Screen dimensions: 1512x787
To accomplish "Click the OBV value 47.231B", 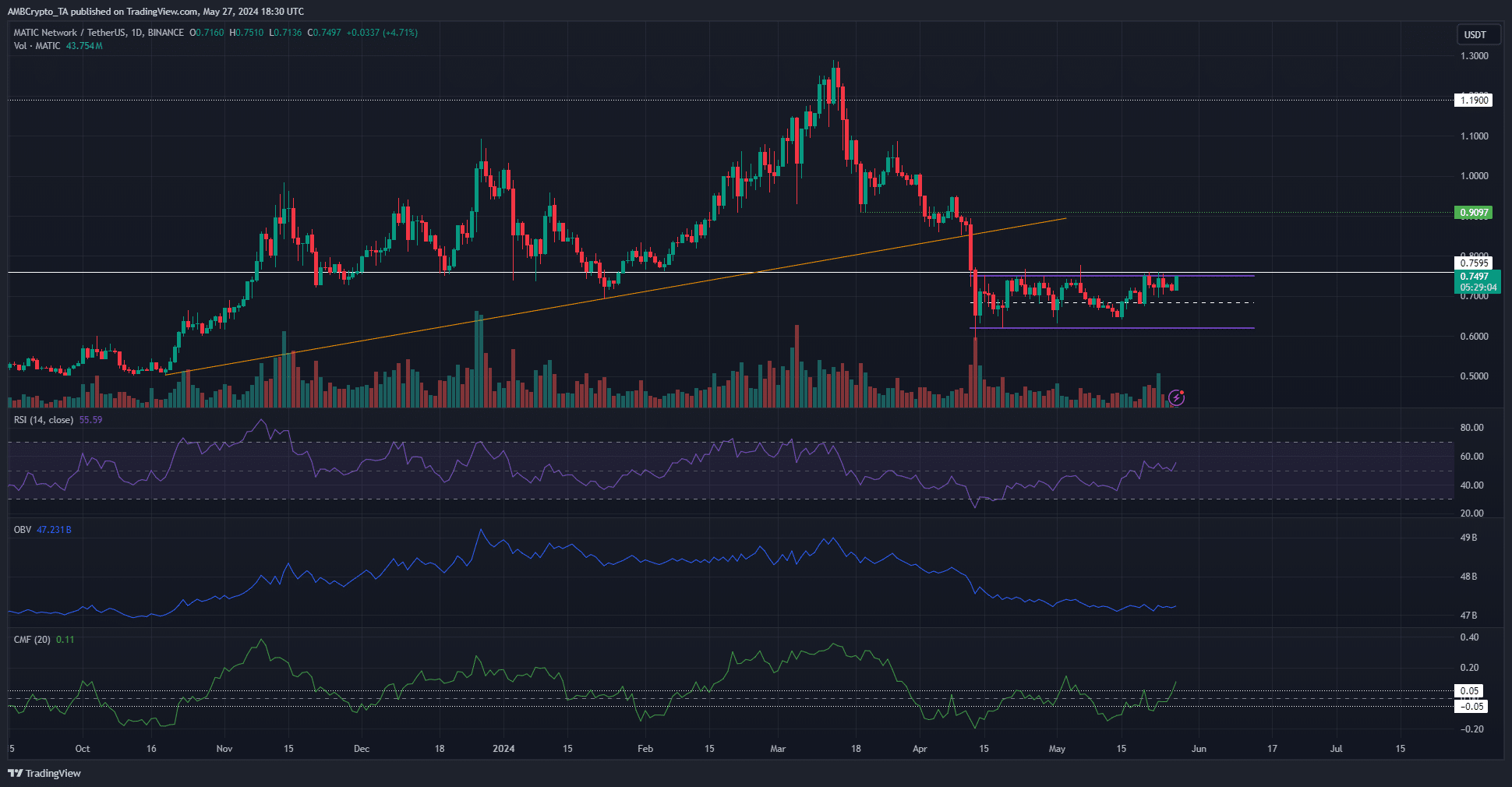I will (54, 530).
